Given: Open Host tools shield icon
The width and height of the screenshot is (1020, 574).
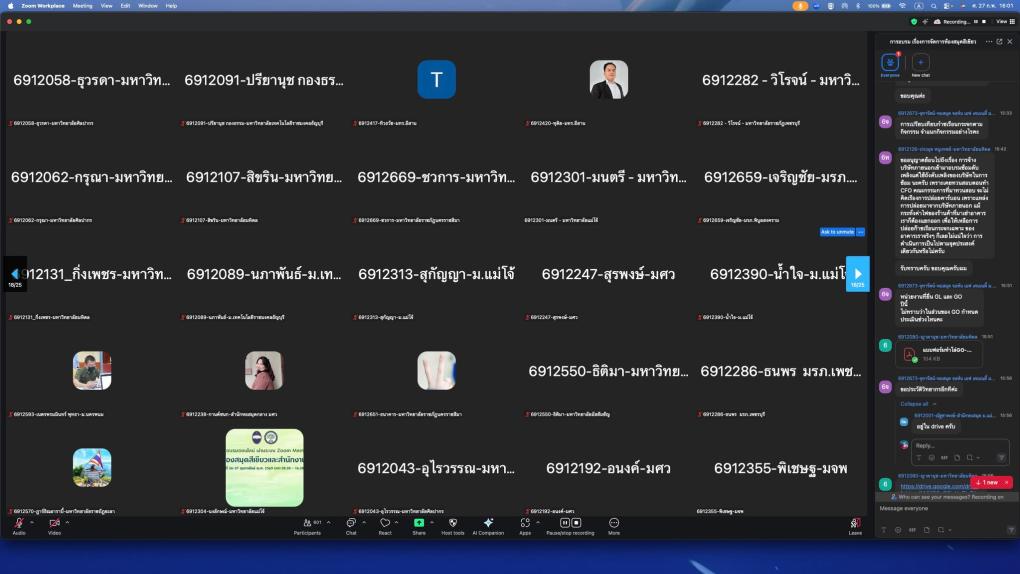Looking at the screenshot, I should 452,523.
